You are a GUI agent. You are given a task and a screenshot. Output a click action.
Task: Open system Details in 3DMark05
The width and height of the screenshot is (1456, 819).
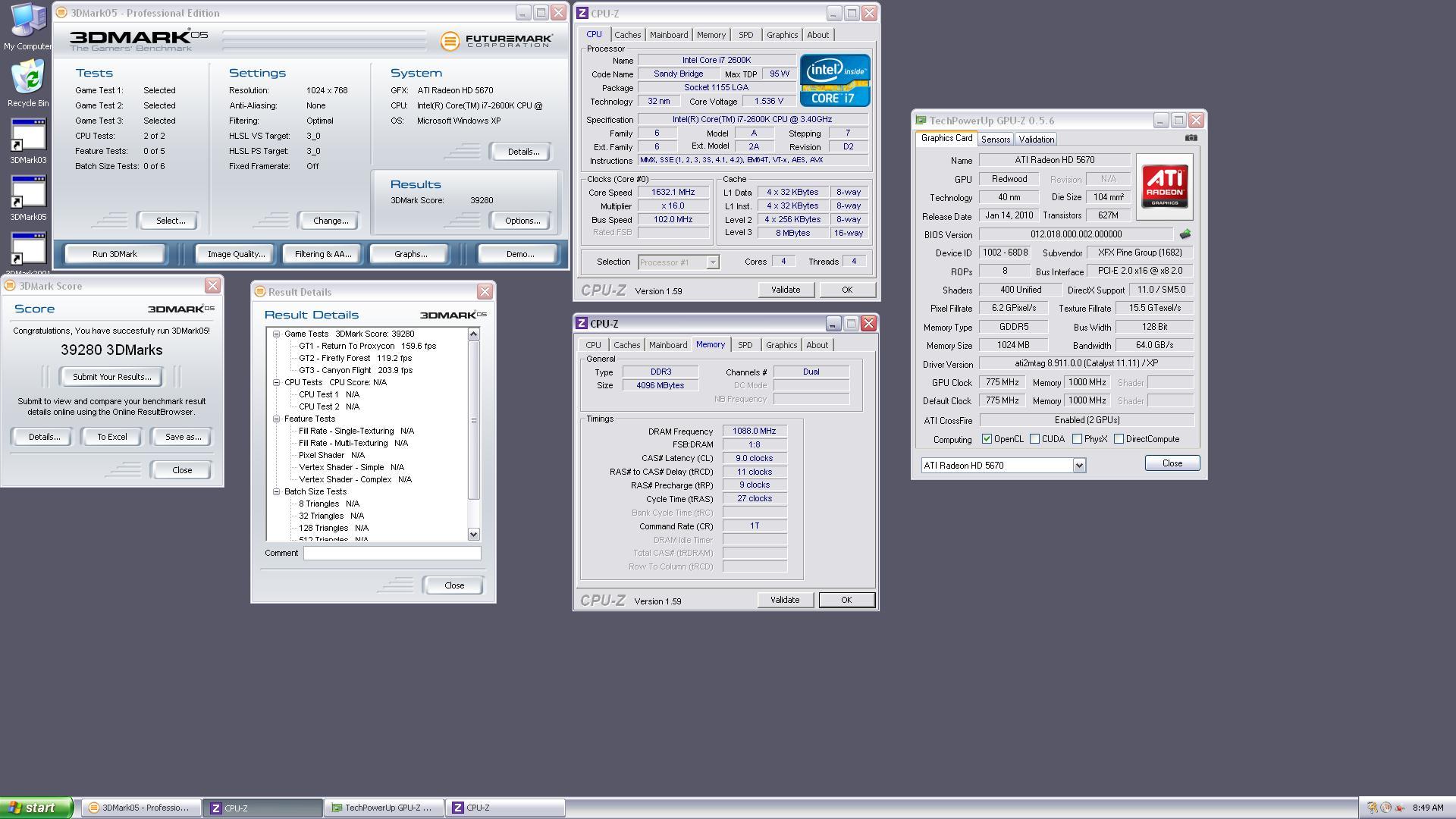523,152
